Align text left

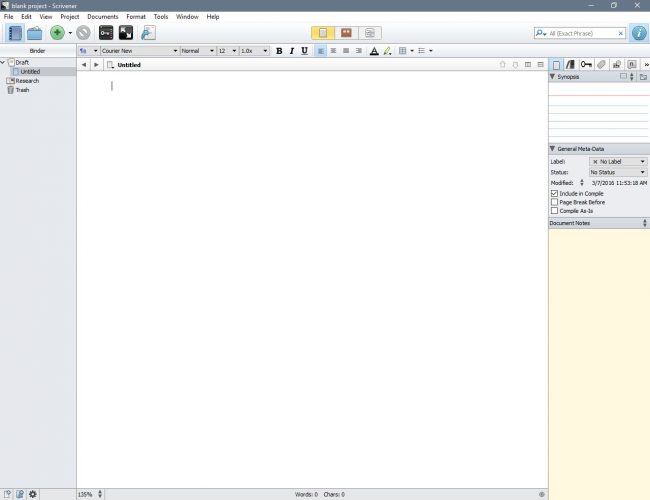(321, 51)
